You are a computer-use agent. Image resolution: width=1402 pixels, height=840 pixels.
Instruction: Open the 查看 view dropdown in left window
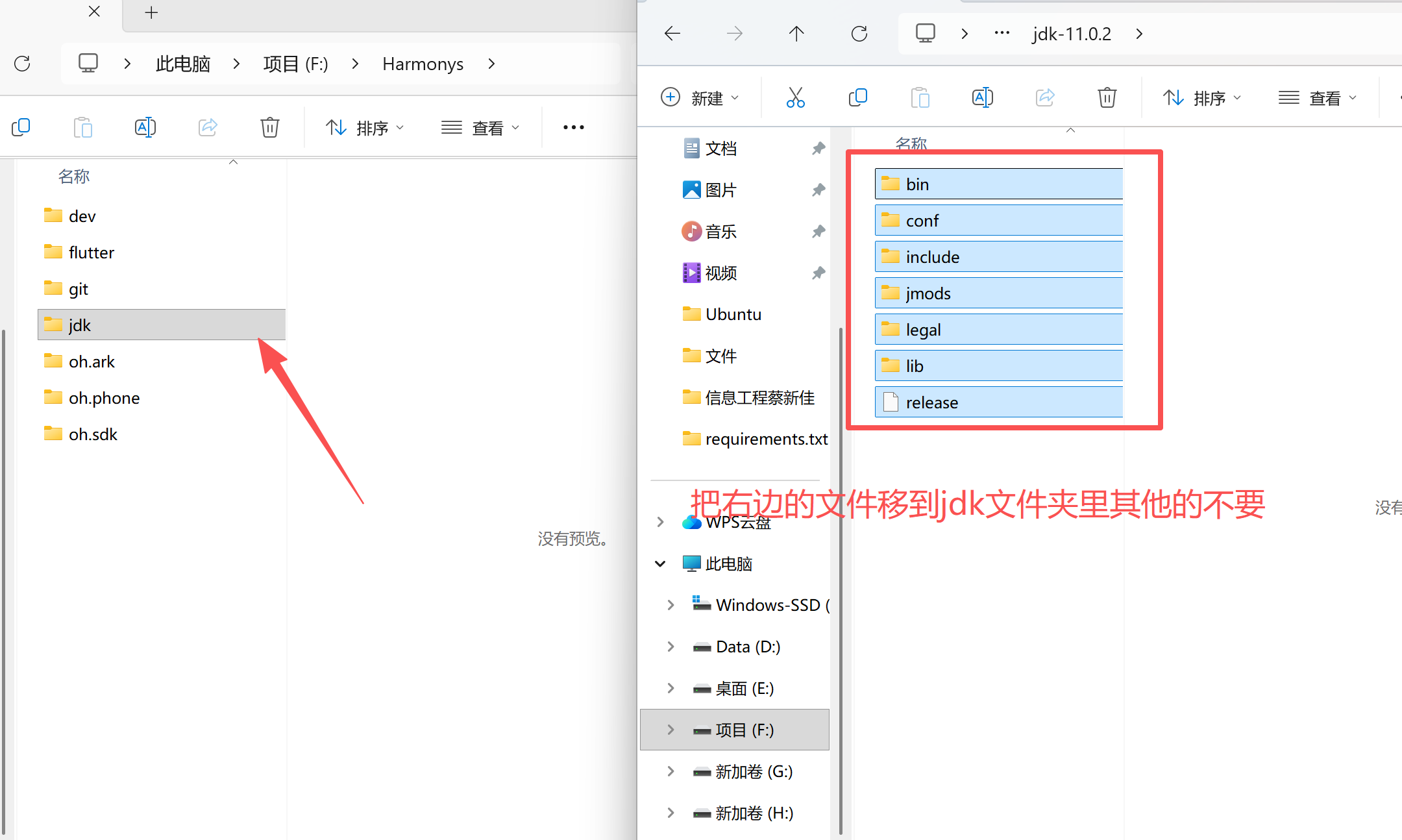(480, 128)
